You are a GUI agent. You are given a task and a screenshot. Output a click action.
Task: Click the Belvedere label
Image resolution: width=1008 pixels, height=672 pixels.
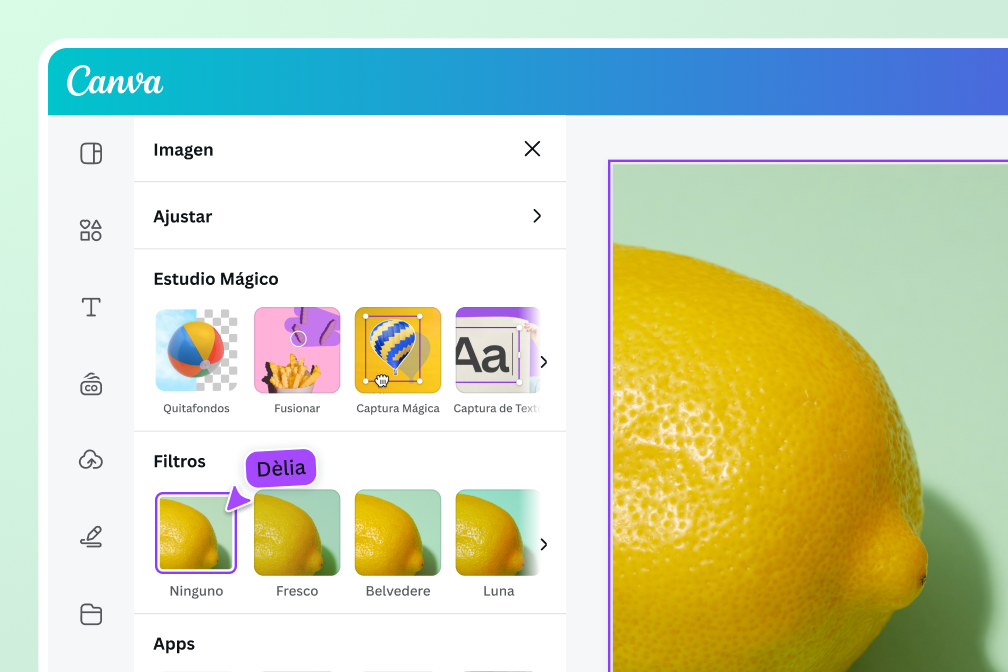click(398, 591)
